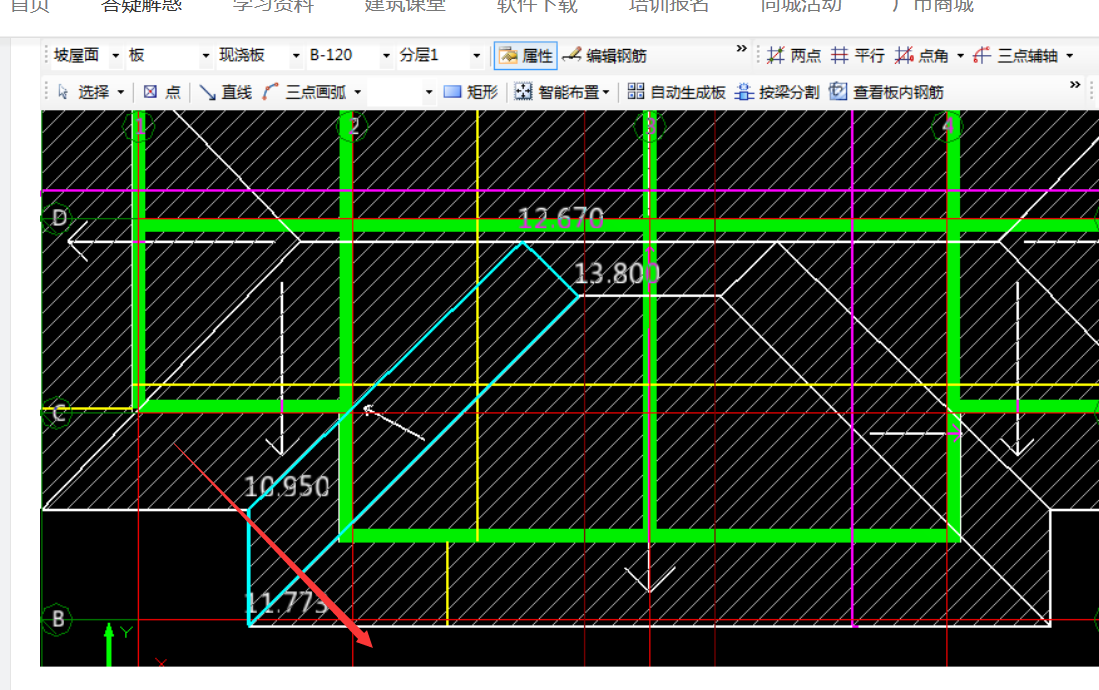The height and width of the screenshot is (690, 1099).
Task: Open the 答疑解惑 navigation tab
Action: tap(142, 6)
